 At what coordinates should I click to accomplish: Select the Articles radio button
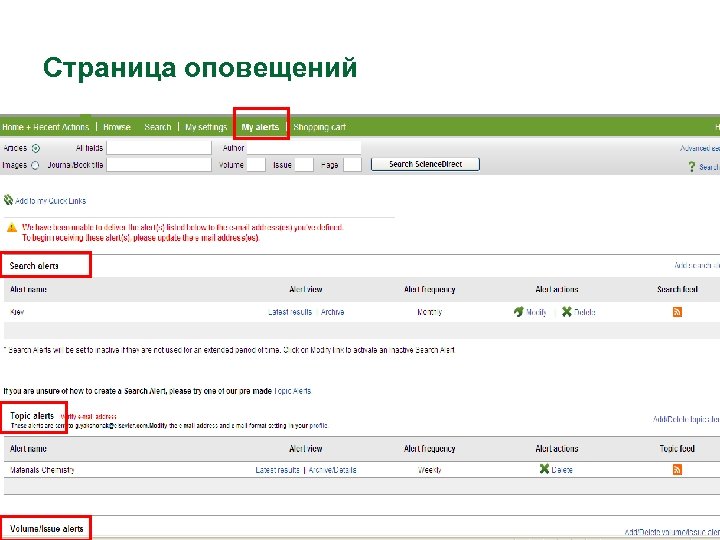point(36,148)
